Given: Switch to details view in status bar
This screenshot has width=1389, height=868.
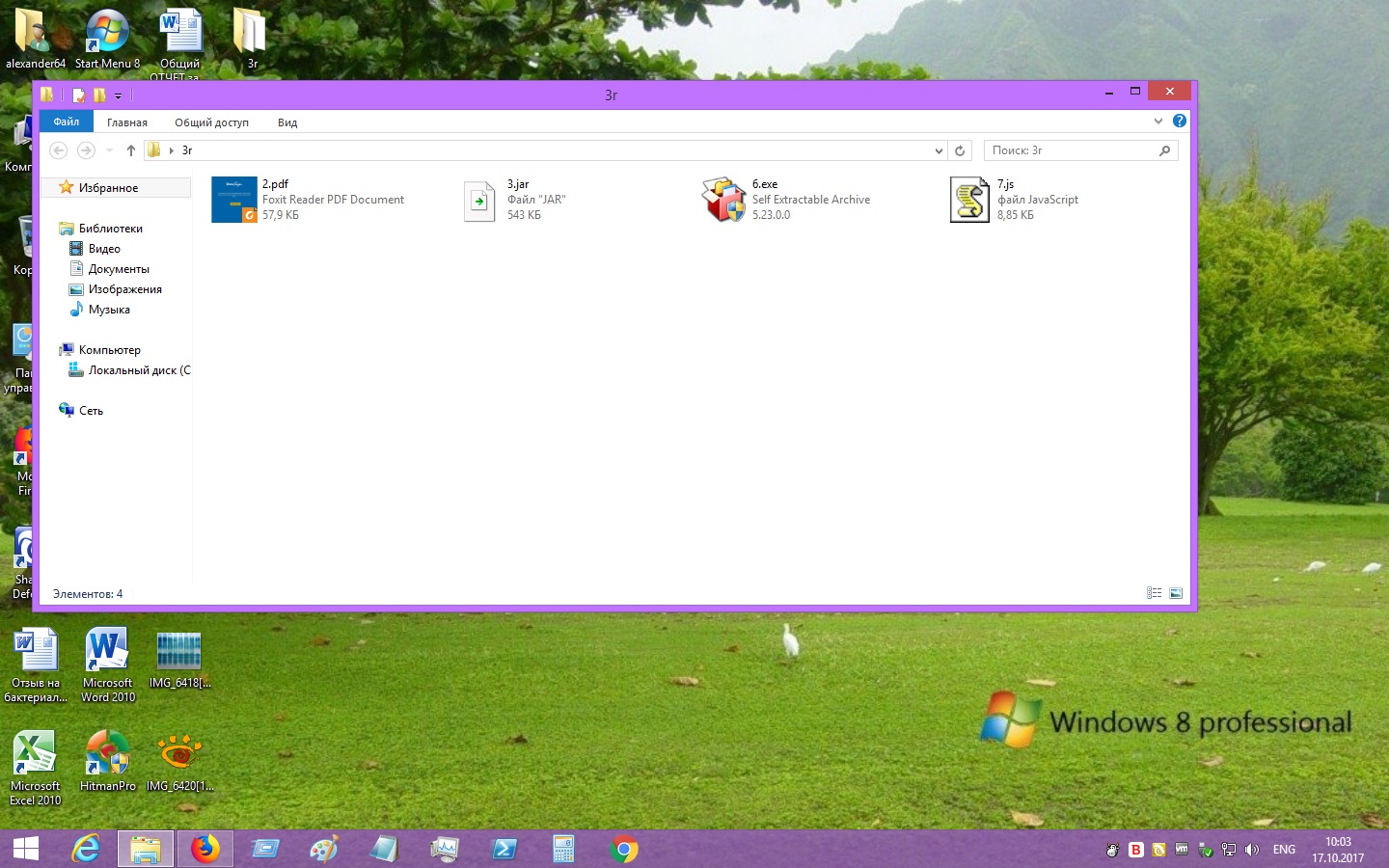Looking at the screenshot, I should pyautogui.click(x=1154, y=593).
